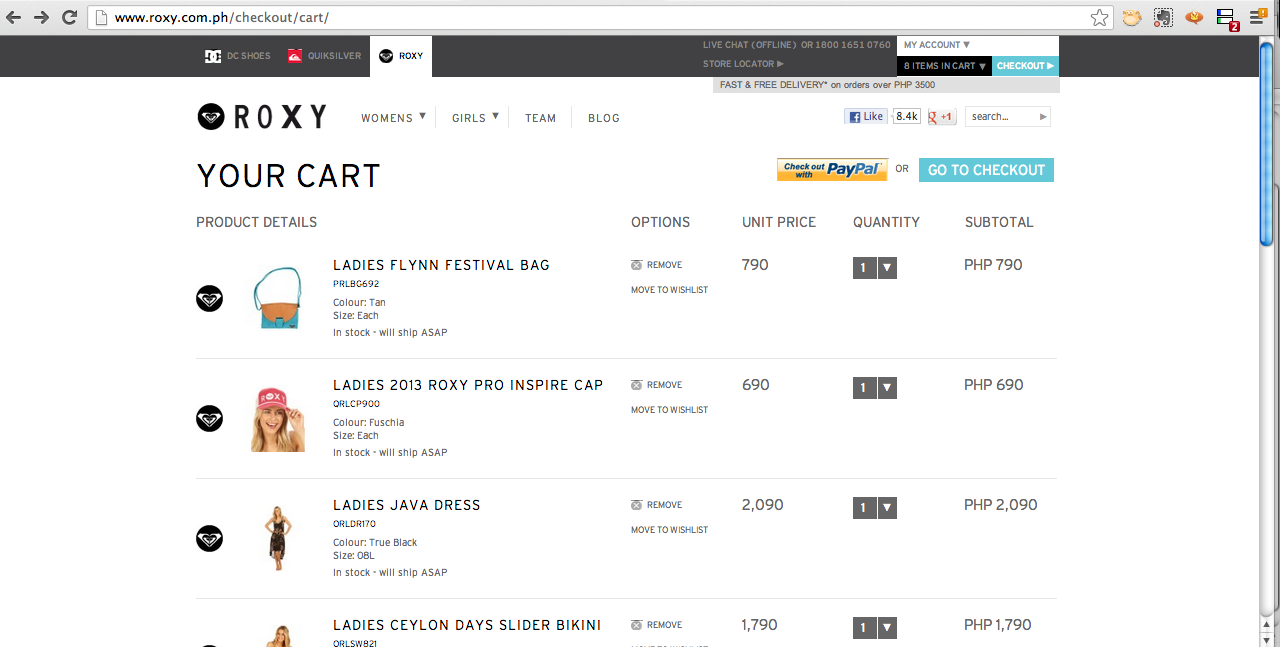Switch to the Quiksilver brand tab
Image resolution: width=1280 pixels, height=647 pixels.
click(x=325, y=56)
